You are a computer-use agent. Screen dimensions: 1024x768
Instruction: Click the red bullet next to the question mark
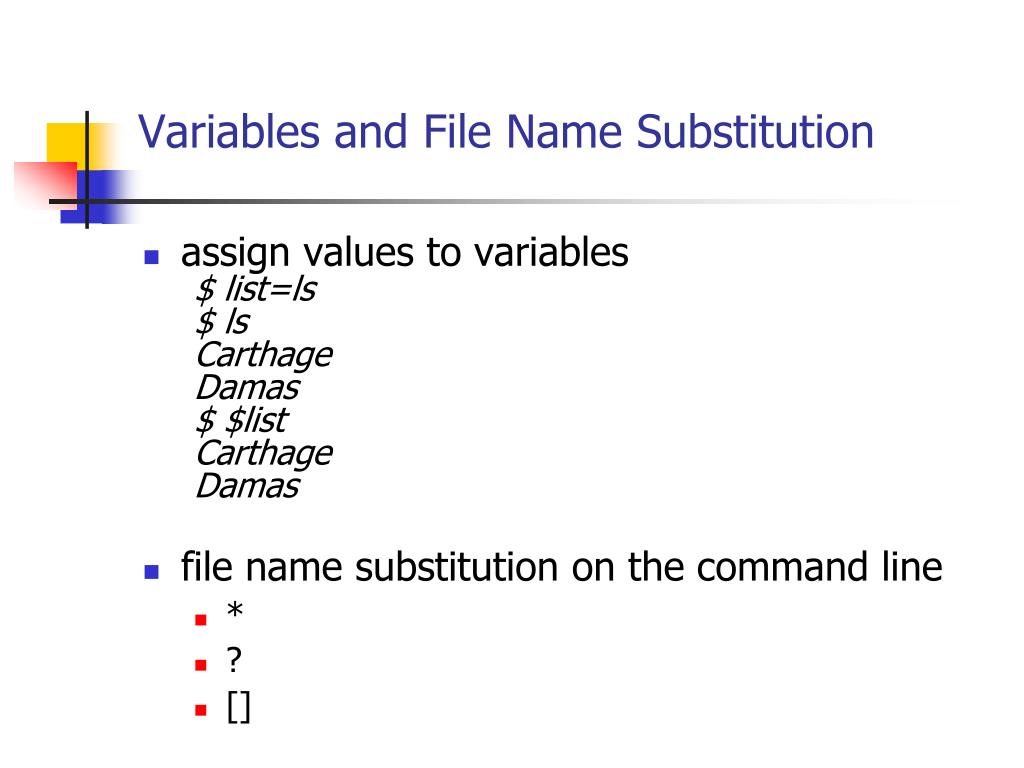point(200,664)
